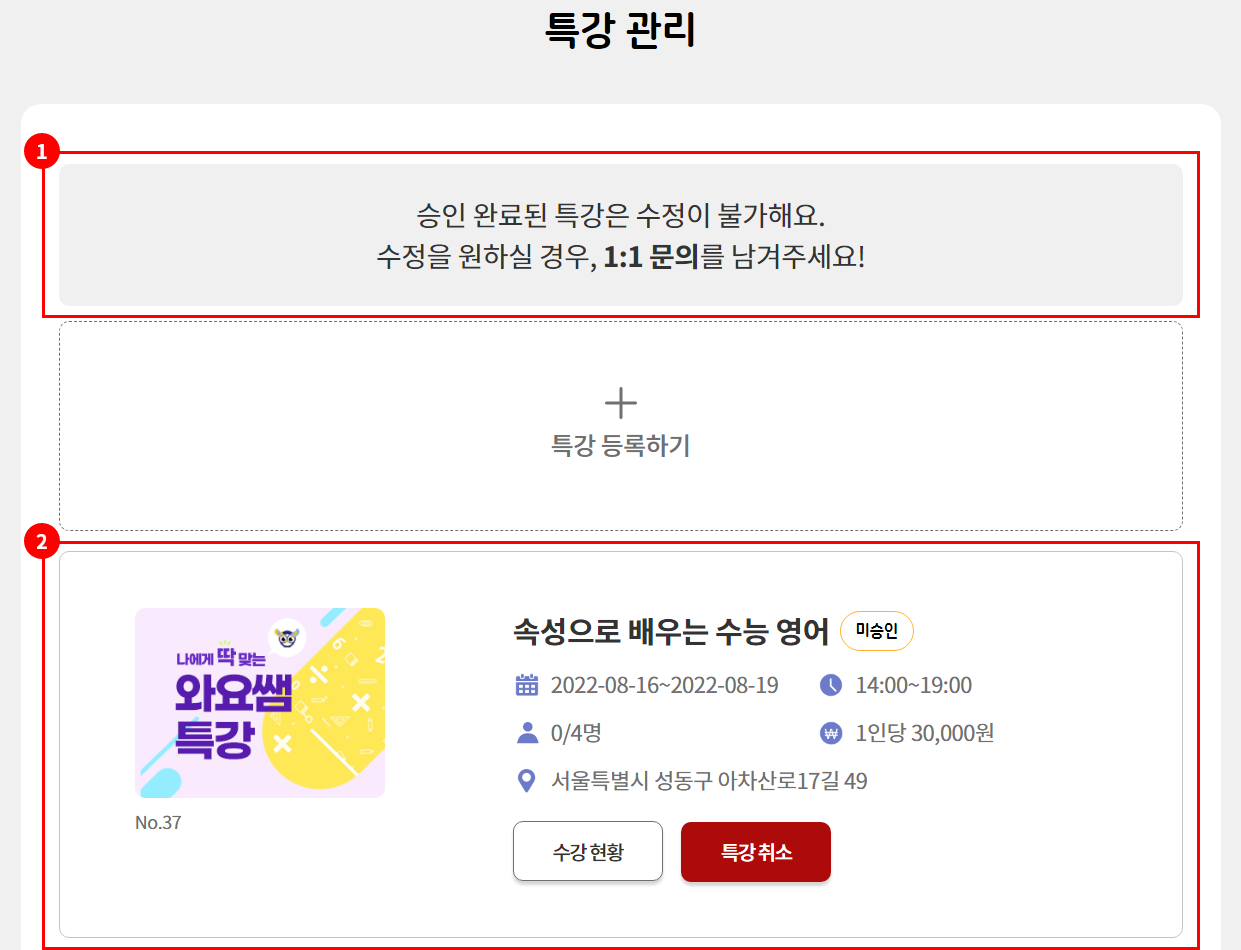Click the plus icon to add lecture

(621, 403)
